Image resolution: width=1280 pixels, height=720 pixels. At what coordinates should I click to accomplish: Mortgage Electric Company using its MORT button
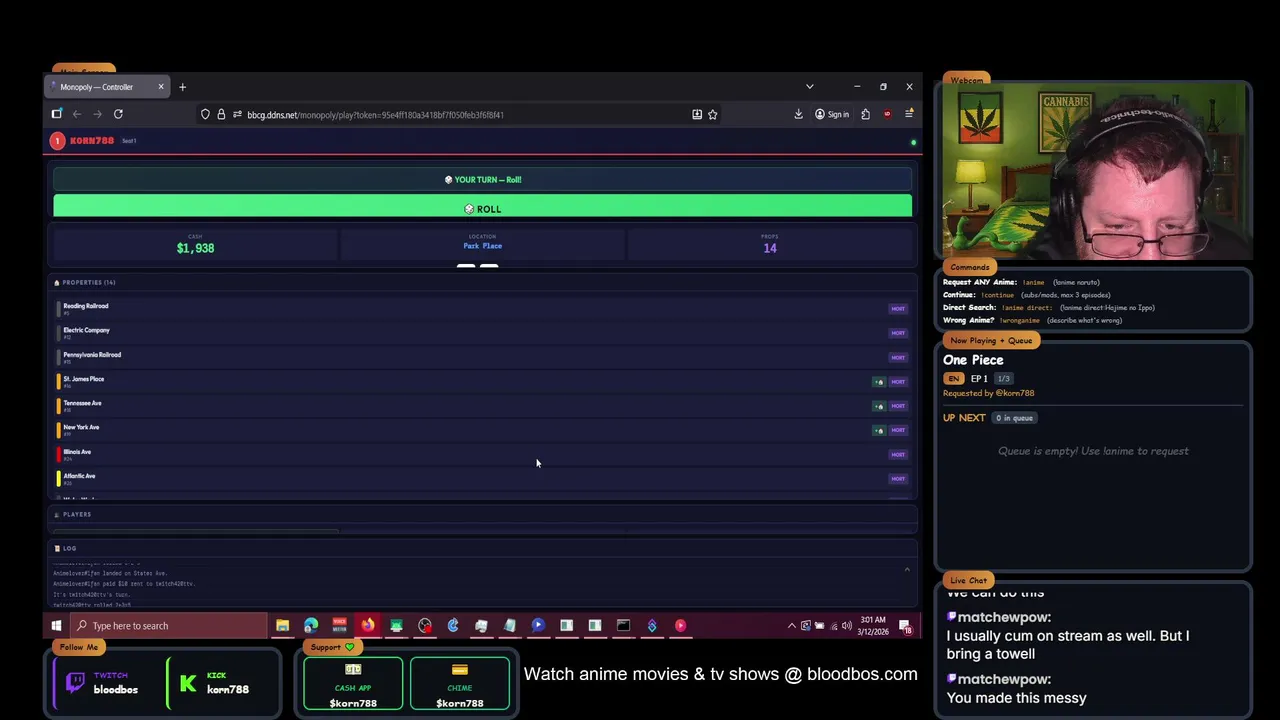click(898, 333)
